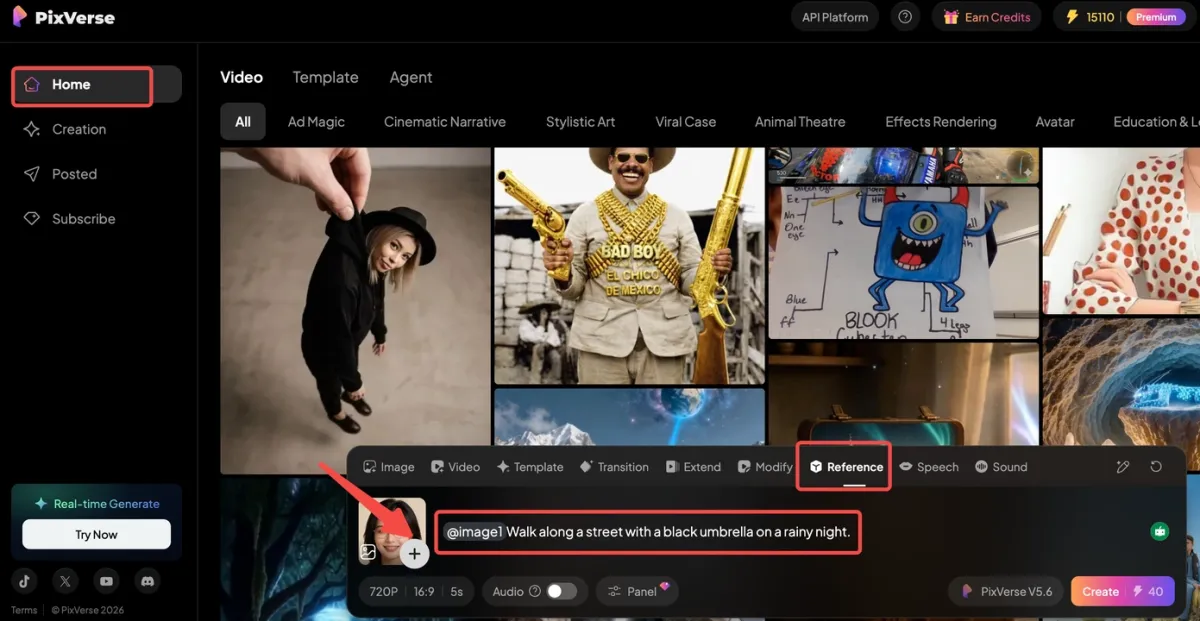Click inside the prompt text field

pos(648,531)
